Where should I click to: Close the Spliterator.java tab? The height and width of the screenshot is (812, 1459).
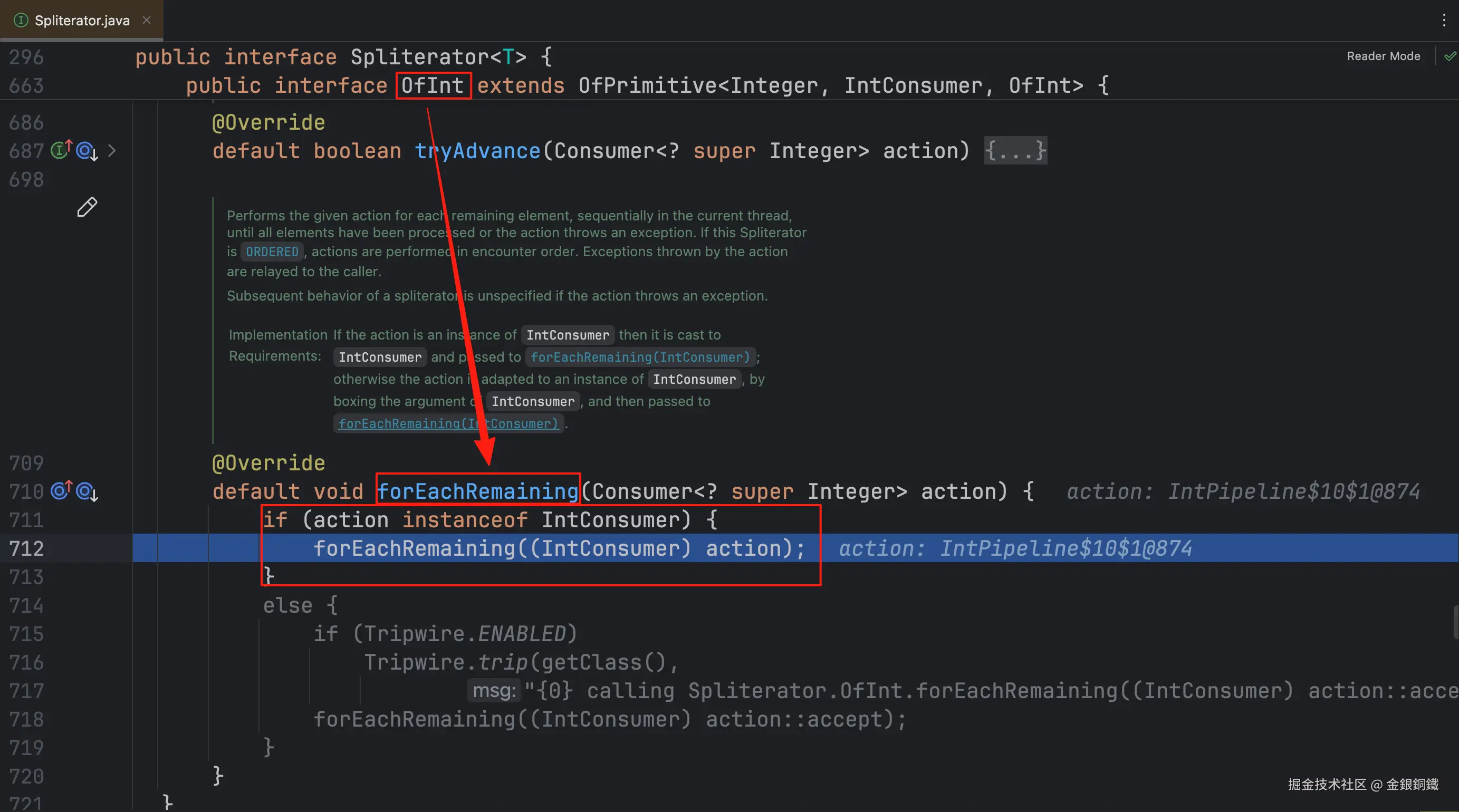click(147, 21)
